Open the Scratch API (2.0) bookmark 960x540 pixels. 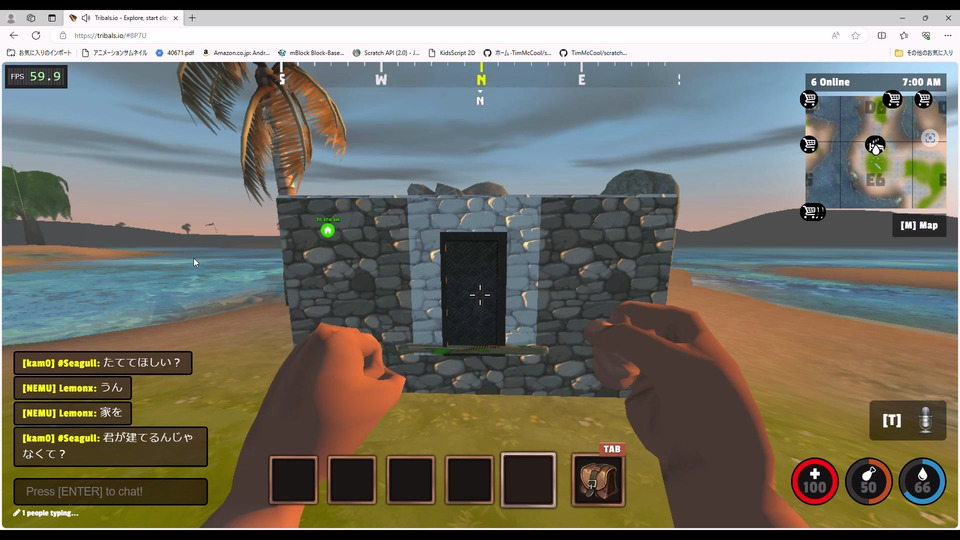pos(386,53)
